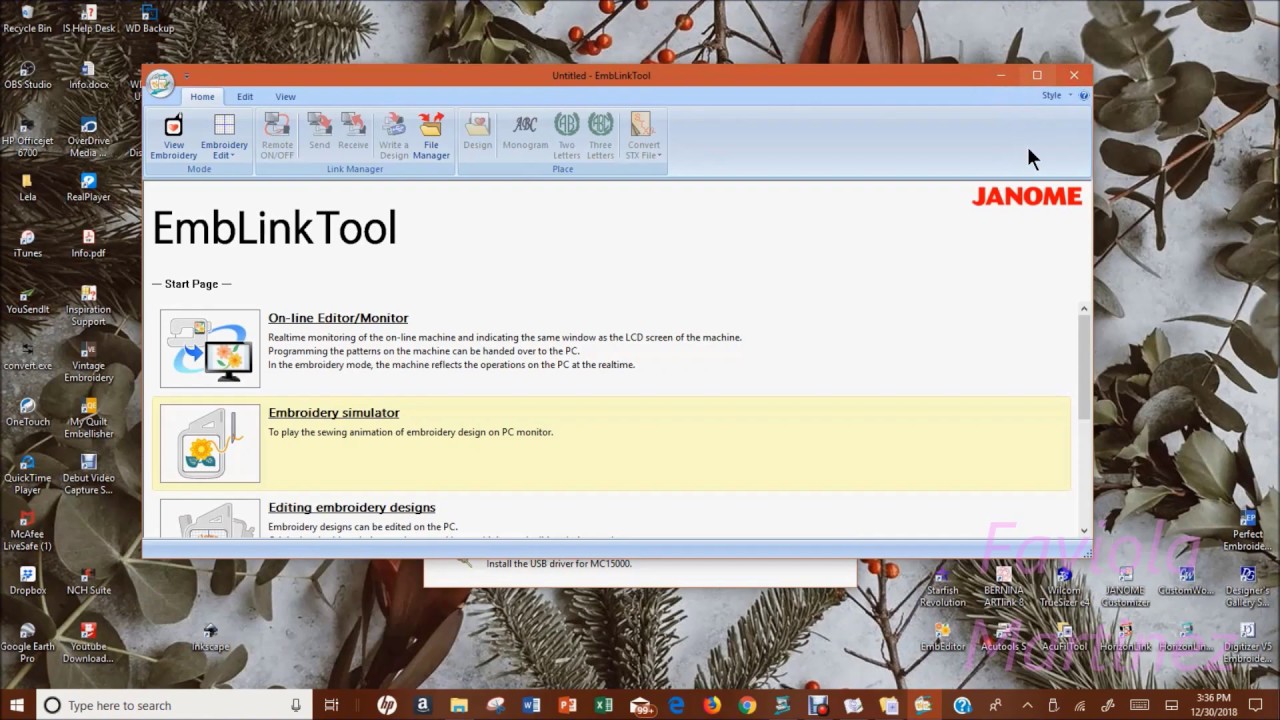Open the On-line Editor/Monitor link

(x=338, y=318)
